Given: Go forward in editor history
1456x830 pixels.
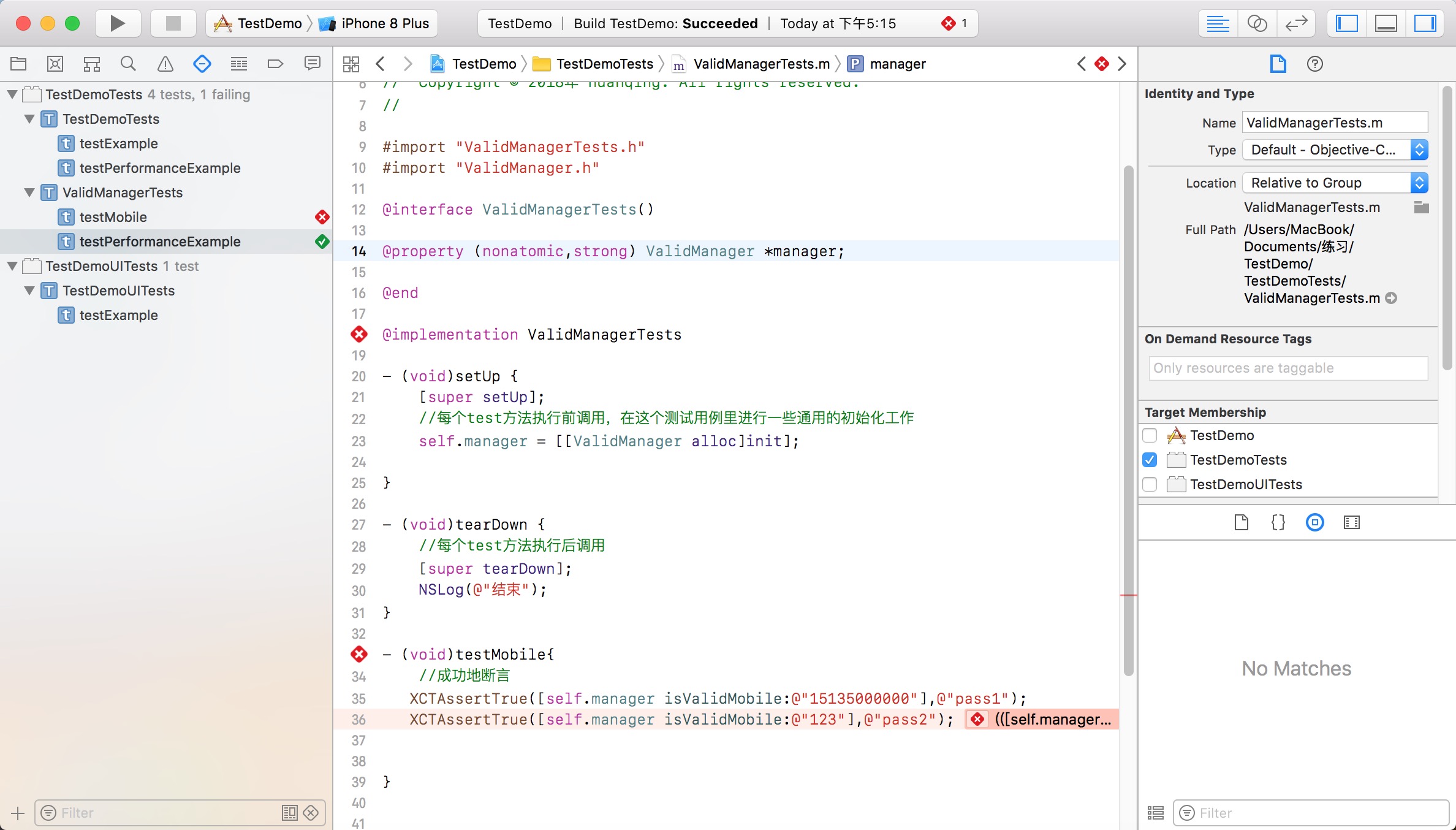Looking at the screenshot, I should pyautogui.click(x=408, y=64).
